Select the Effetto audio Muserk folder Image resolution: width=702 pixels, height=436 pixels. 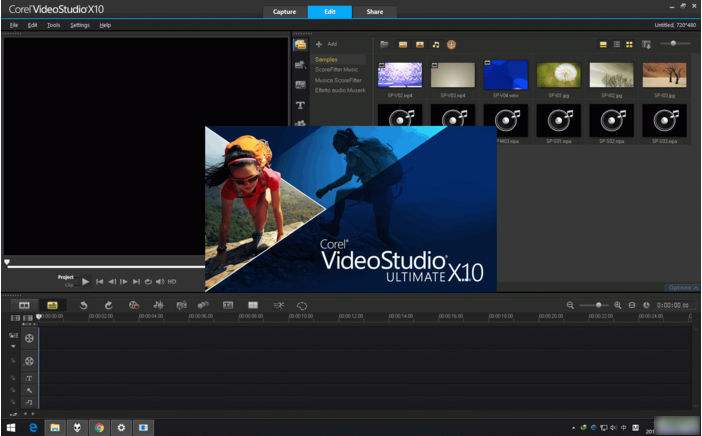(339, 90)
